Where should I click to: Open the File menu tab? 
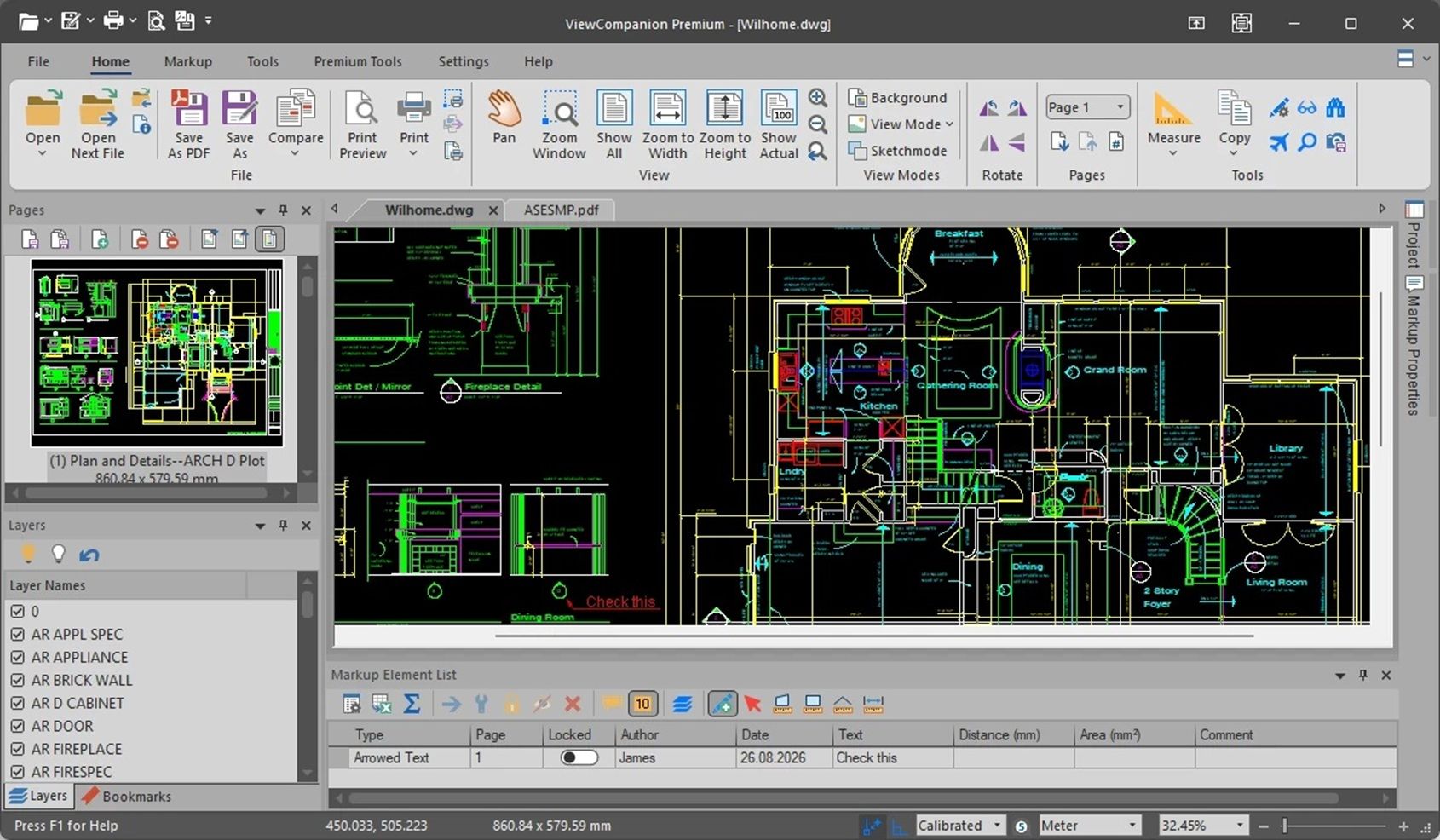tap(38, 61)
